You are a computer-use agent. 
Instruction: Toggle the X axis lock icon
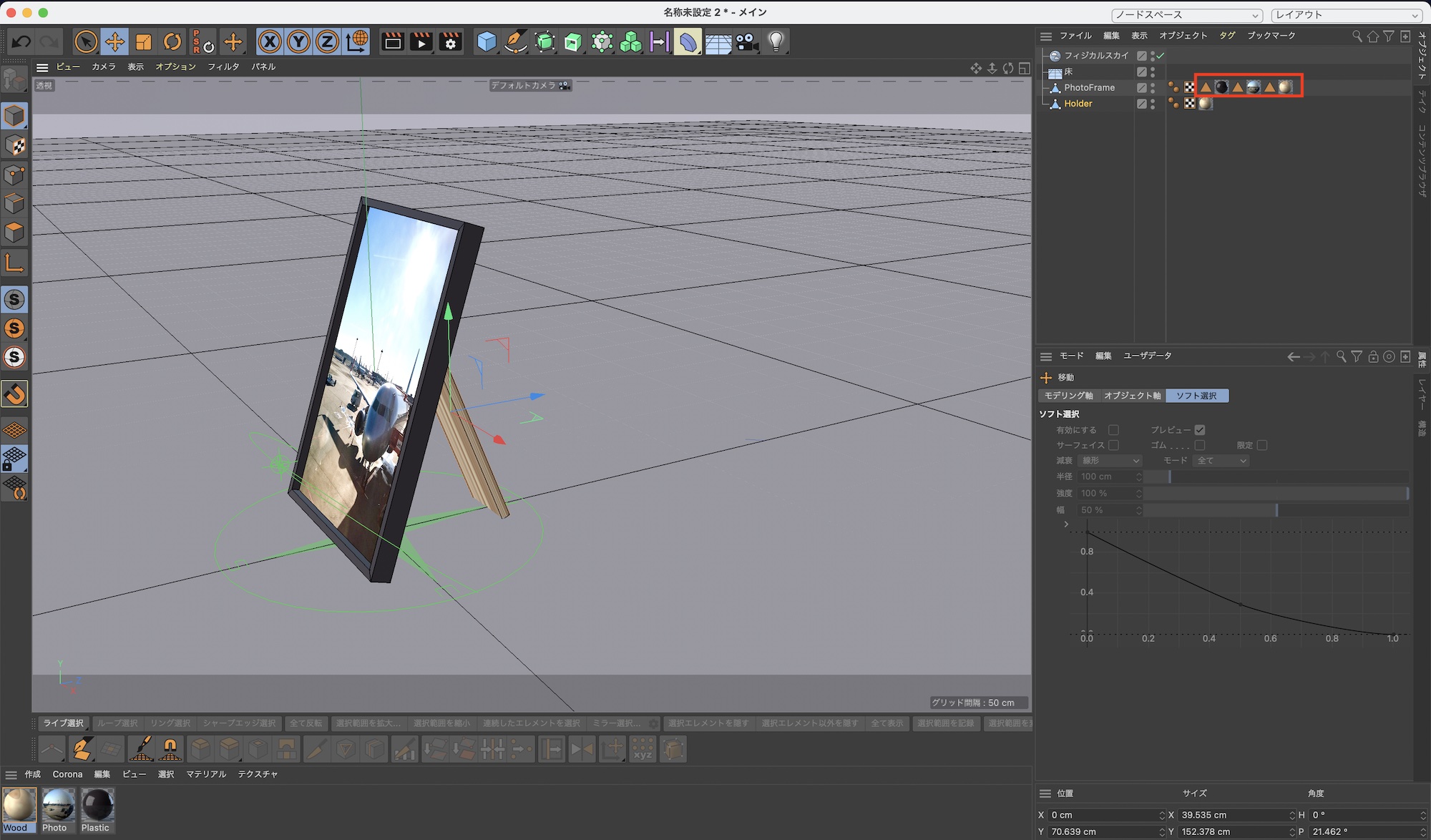pyautogui.click(x=270, y=42)
